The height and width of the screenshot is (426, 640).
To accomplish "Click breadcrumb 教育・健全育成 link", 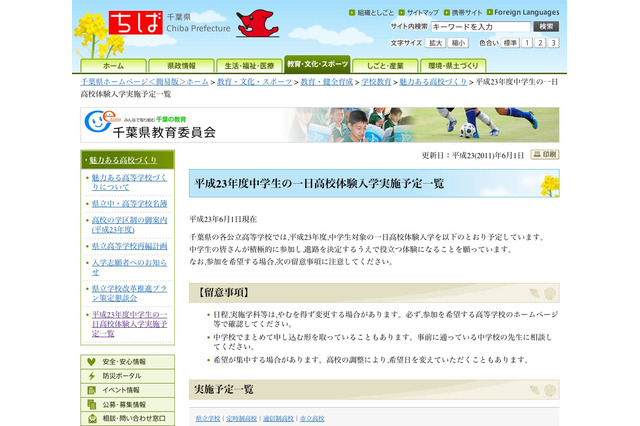I will pyautogui.click(x=327, y=82).
